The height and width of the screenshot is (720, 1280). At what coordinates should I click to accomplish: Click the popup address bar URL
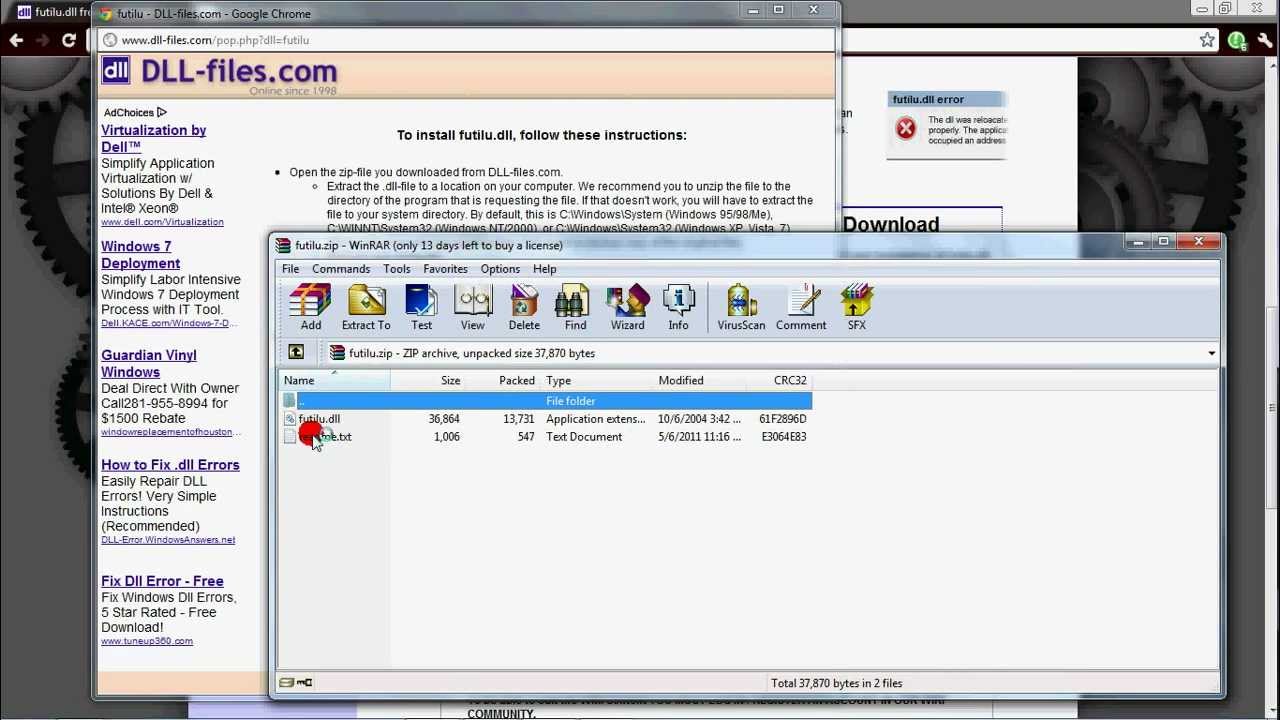tap(215, 40)
